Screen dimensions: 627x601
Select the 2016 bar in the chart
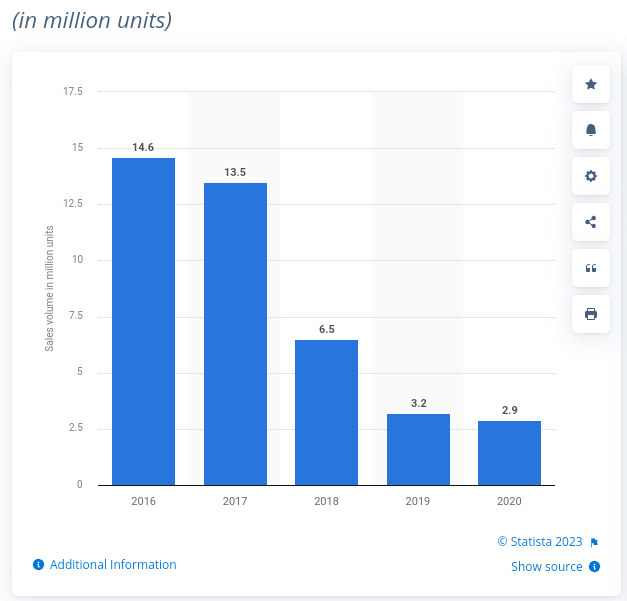(143, 321)
